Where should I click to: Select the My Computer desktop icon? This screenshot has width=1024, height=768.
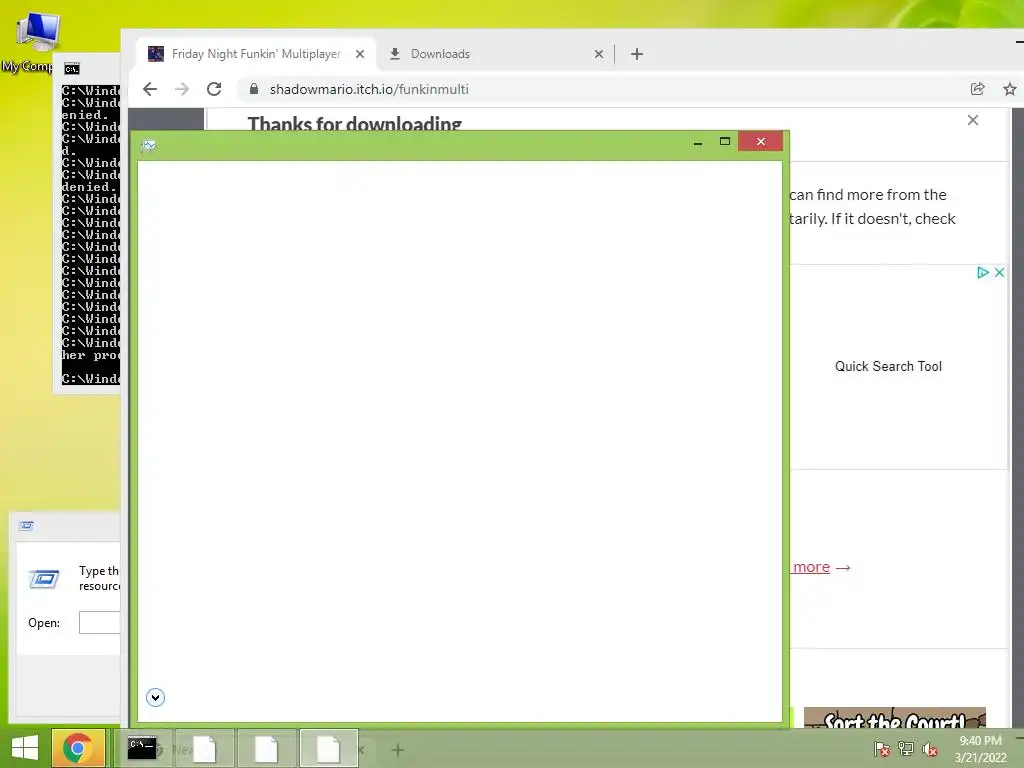pyautogui.click(x=34, y=42)
